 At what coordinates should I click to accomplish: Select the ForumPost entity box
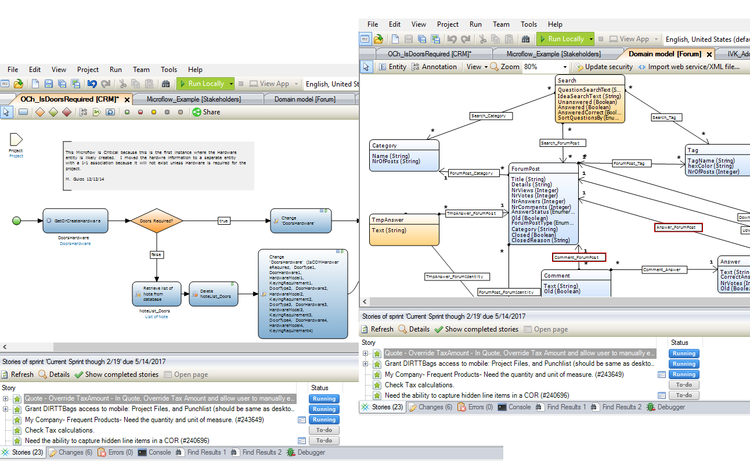[542, 169]
